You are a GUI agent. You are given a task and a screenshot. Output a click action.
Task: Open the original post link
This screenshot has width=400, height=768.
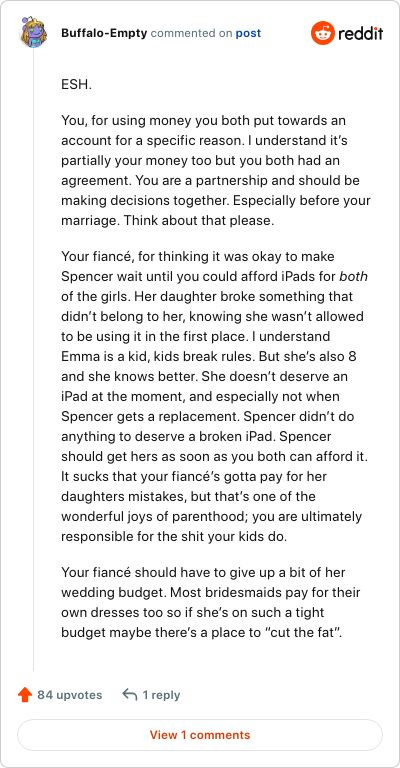248,33
